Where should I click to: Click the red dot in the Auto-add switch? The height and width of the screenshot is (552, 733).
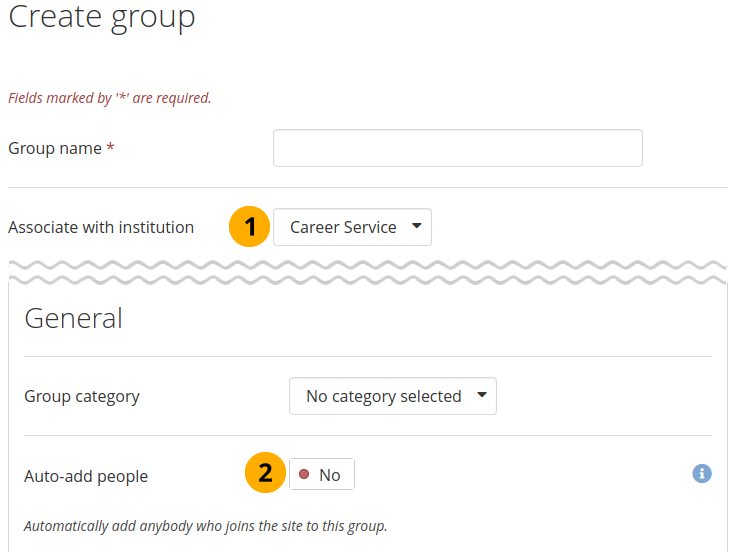[304, 475]
